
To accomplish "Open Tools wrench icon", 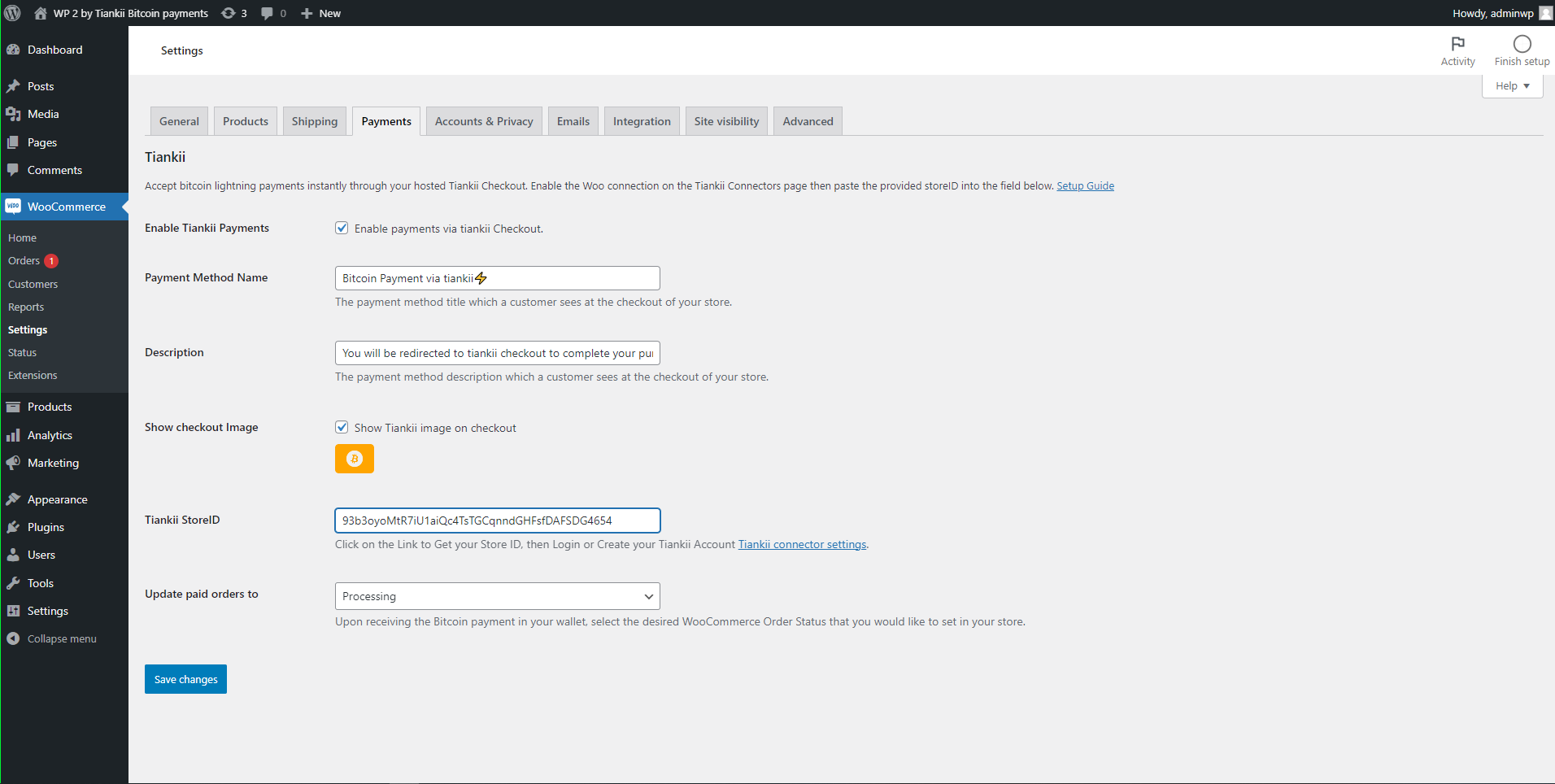I will (13, 583).
